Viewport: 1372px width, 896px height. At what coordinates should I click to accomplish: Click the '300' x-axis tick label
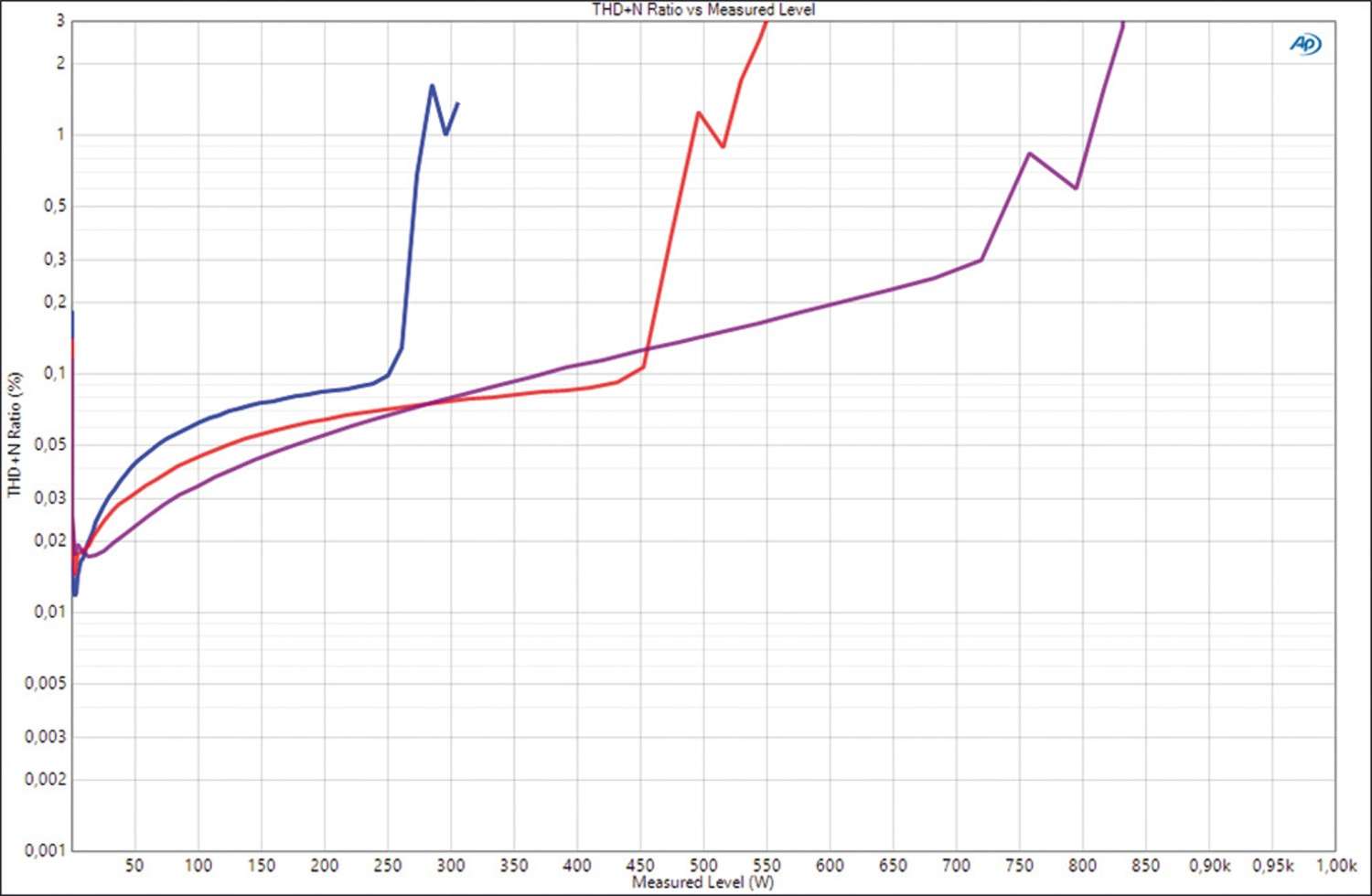(x=451, y=865)
